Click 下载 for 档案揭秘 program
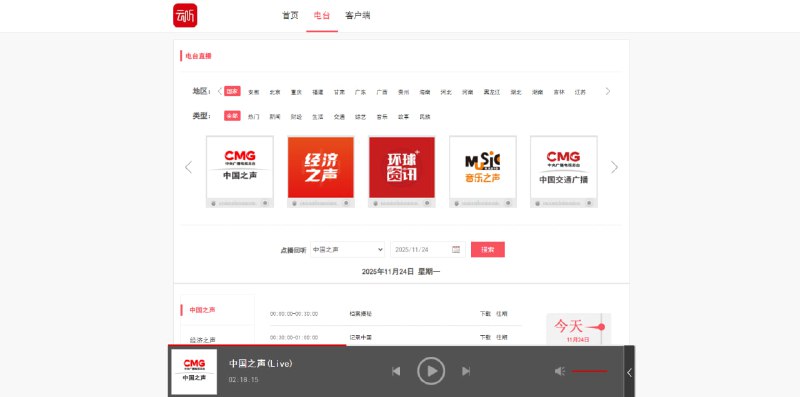The height and width of the screenshot is (397, 800). coord(485,314)
